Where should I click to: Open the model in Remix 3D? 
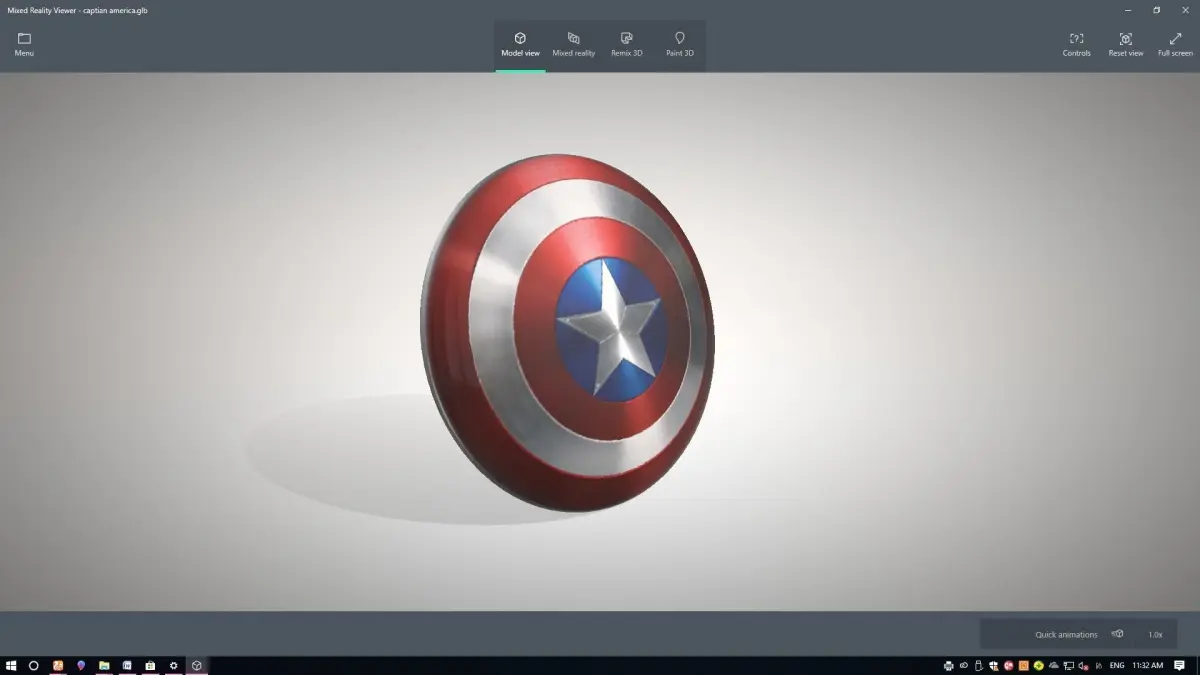[x=627, y=45]
